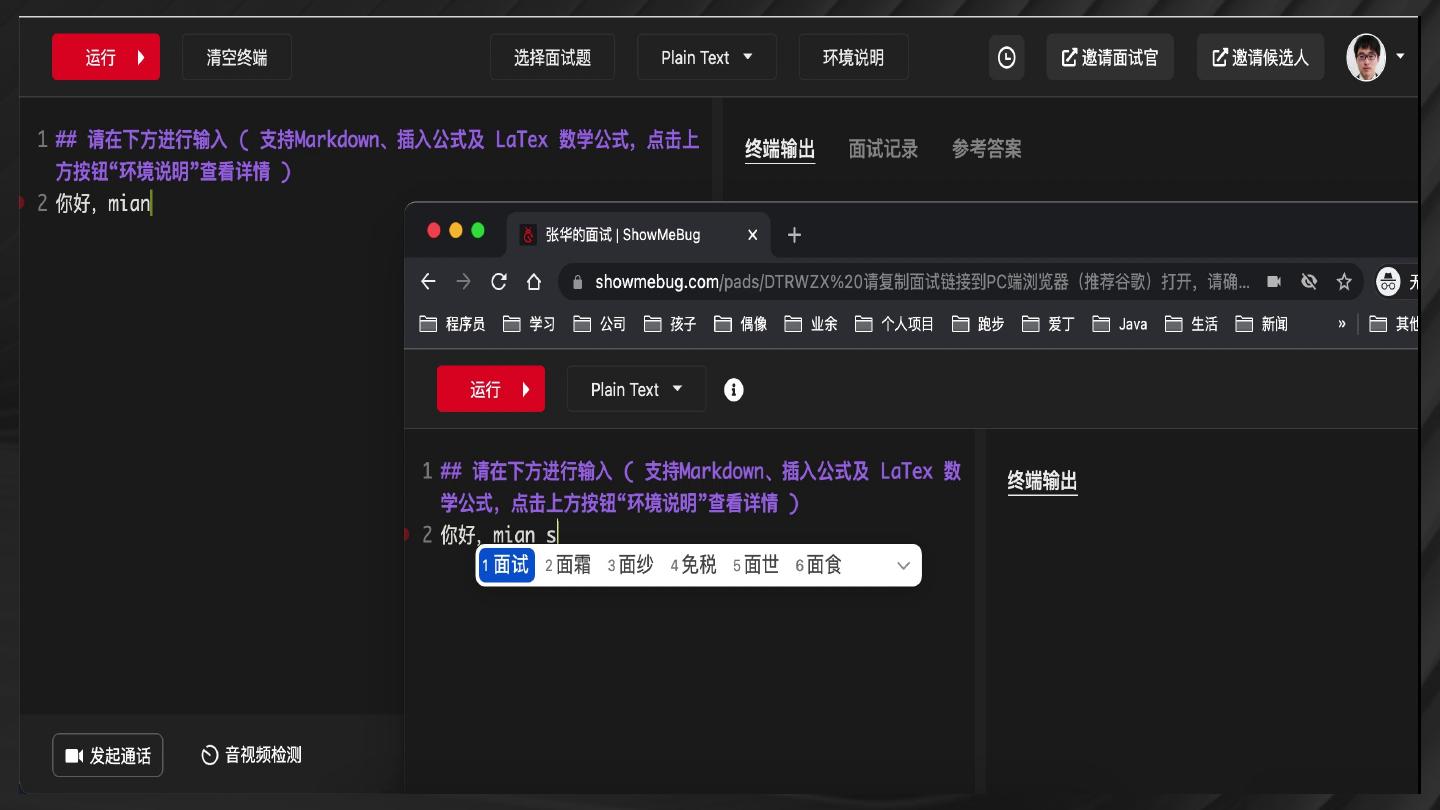
Task: Choose IME candidate 4 免税
Action: coord(694,565)
